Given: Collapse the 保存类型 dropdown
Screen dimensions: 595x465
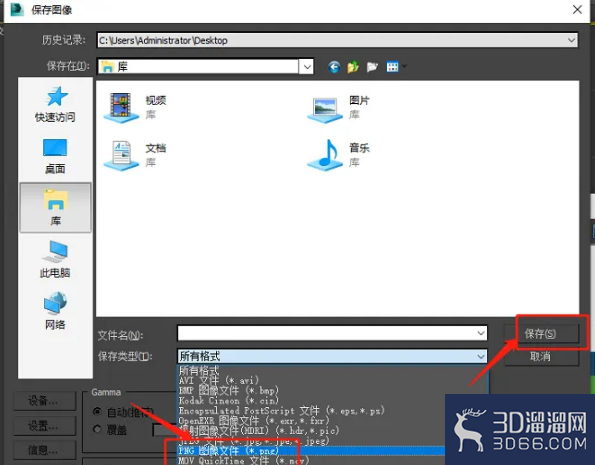Looking at the screenshot, I should click(x=481, y=356).
